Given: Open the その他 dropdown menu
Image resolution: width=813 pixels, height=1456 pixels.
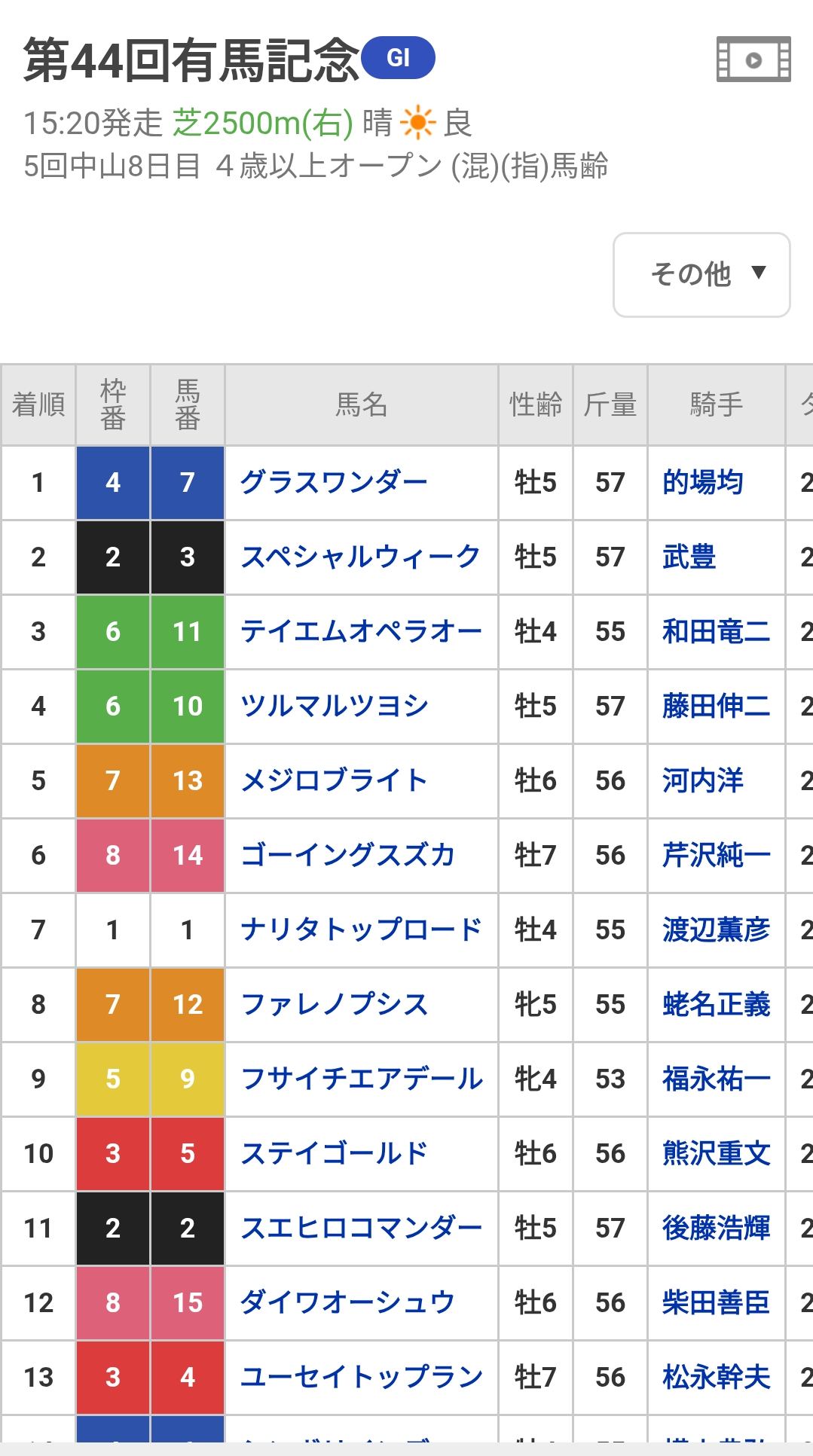Looking at the screenshot, I should coord(701,274).
